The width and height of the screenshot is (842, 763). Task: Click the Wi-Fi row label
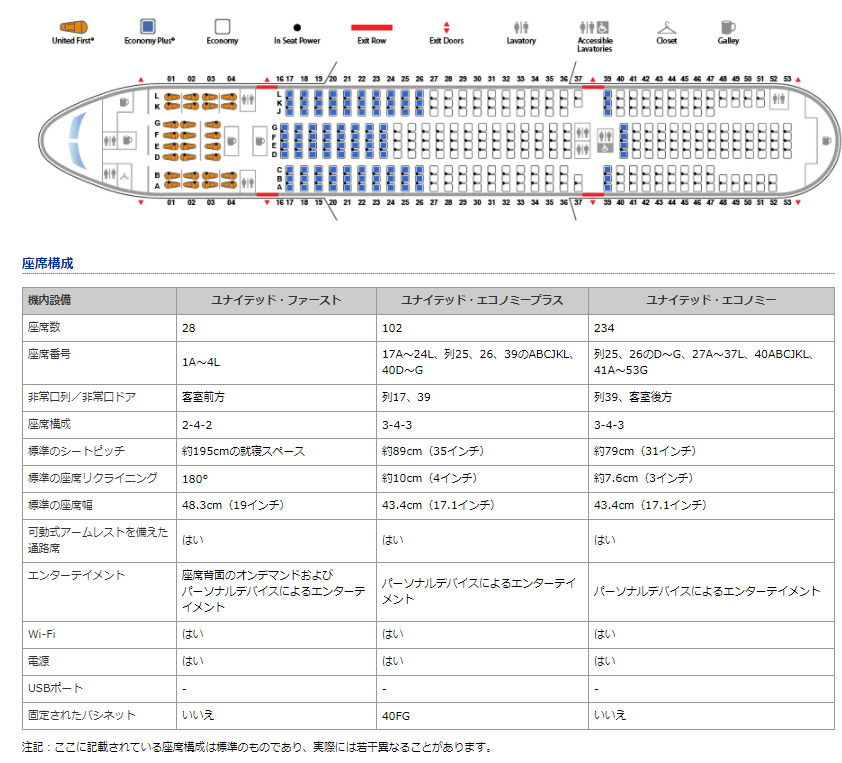tap(42, 634)
